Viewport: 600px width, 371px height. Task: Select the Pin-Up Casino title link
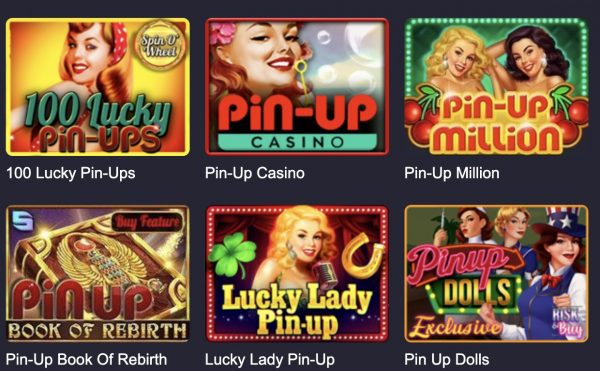tap(255, 173)
